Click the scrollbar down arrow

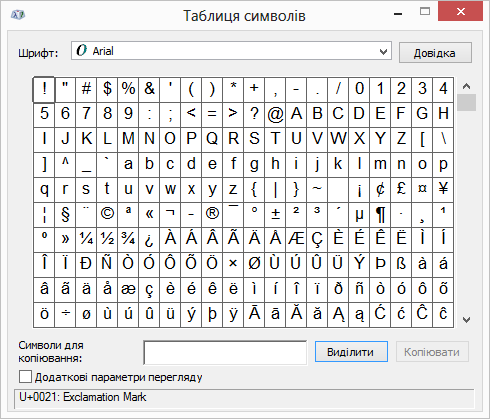466,320
